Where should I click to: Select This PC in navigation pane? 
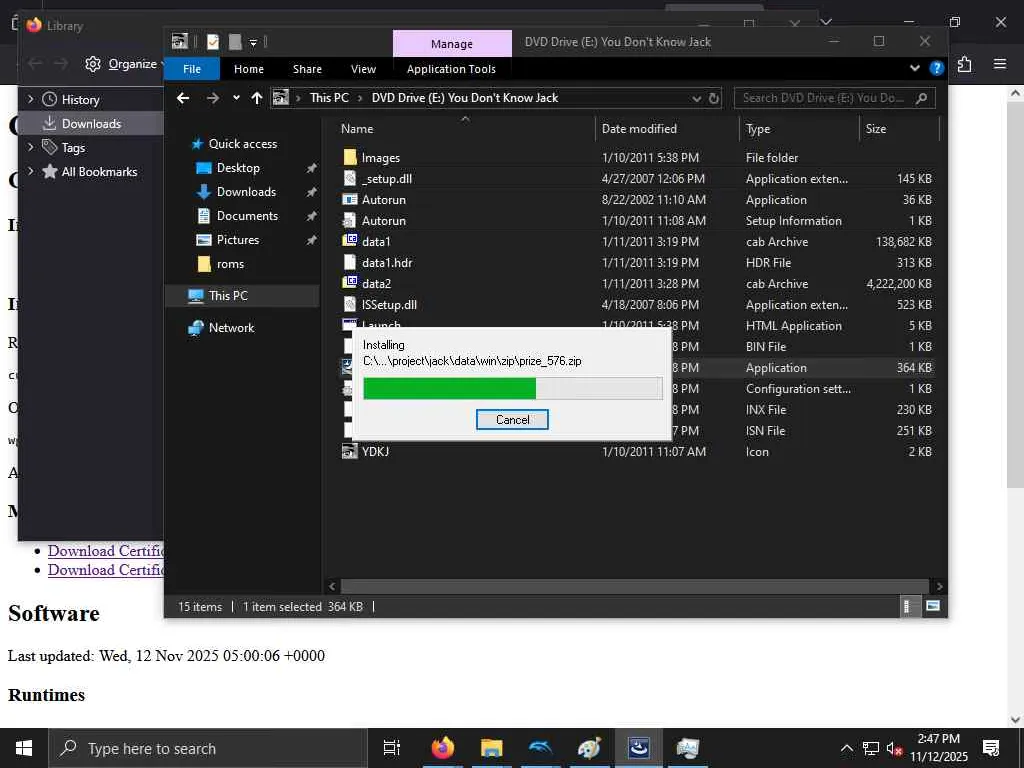[x=228, y=295]
